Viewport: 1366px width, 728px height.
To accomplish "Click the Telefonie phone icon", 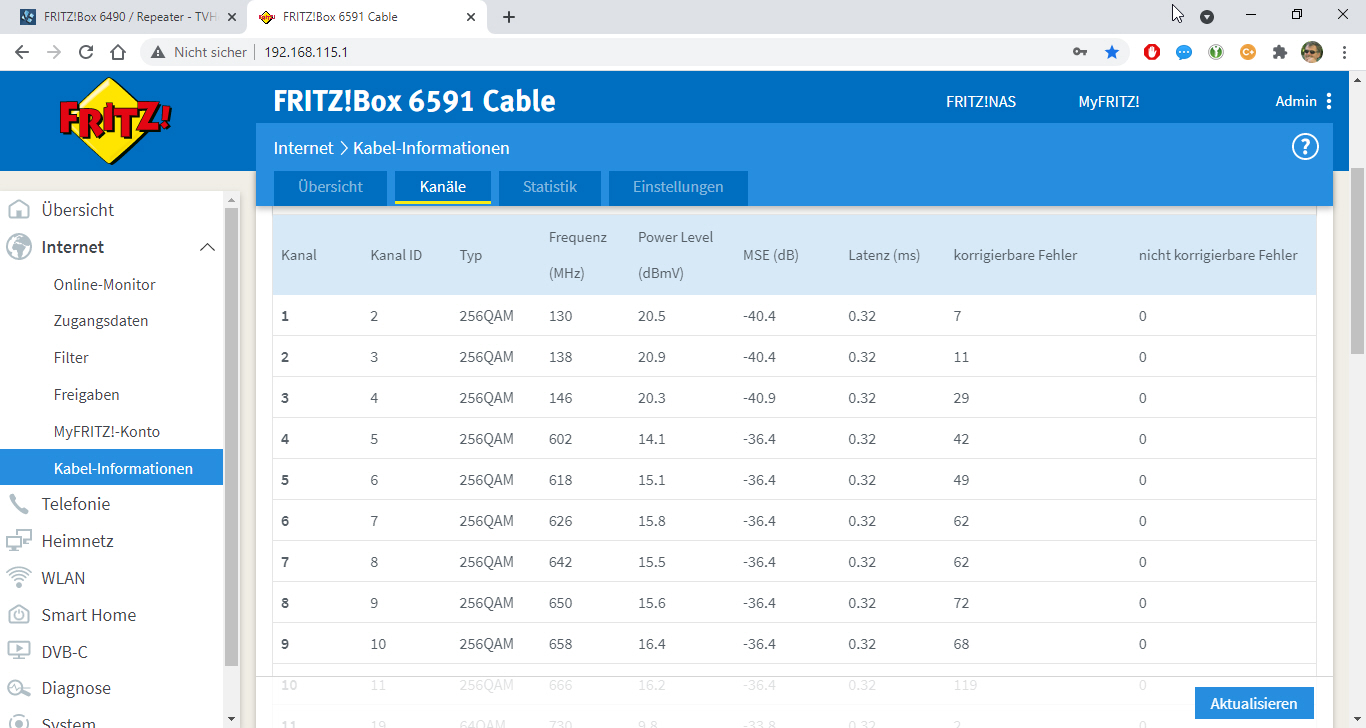I will (19, 504).
